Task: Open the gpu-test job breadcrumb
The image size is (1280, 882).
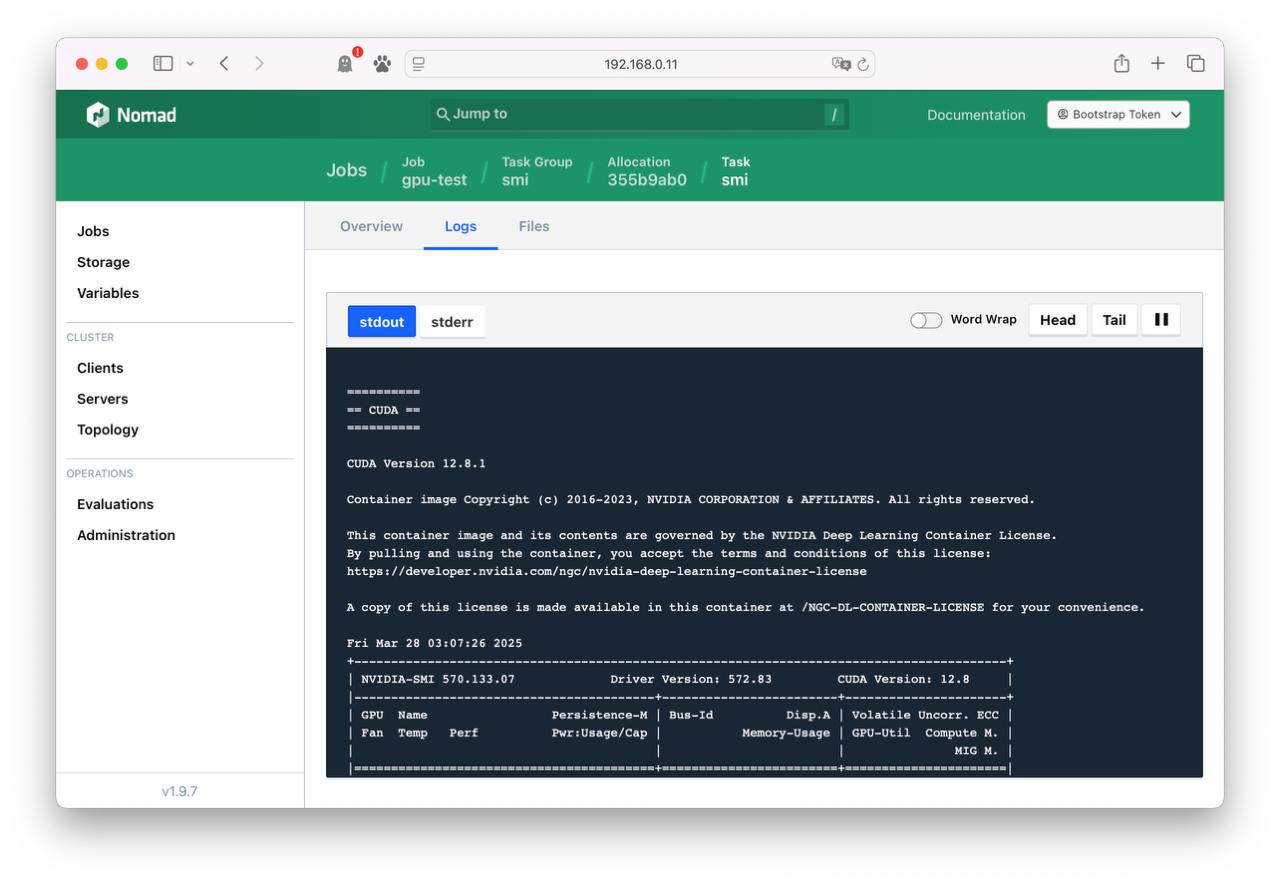Action: pyautogui.click(x=434, y=171)
